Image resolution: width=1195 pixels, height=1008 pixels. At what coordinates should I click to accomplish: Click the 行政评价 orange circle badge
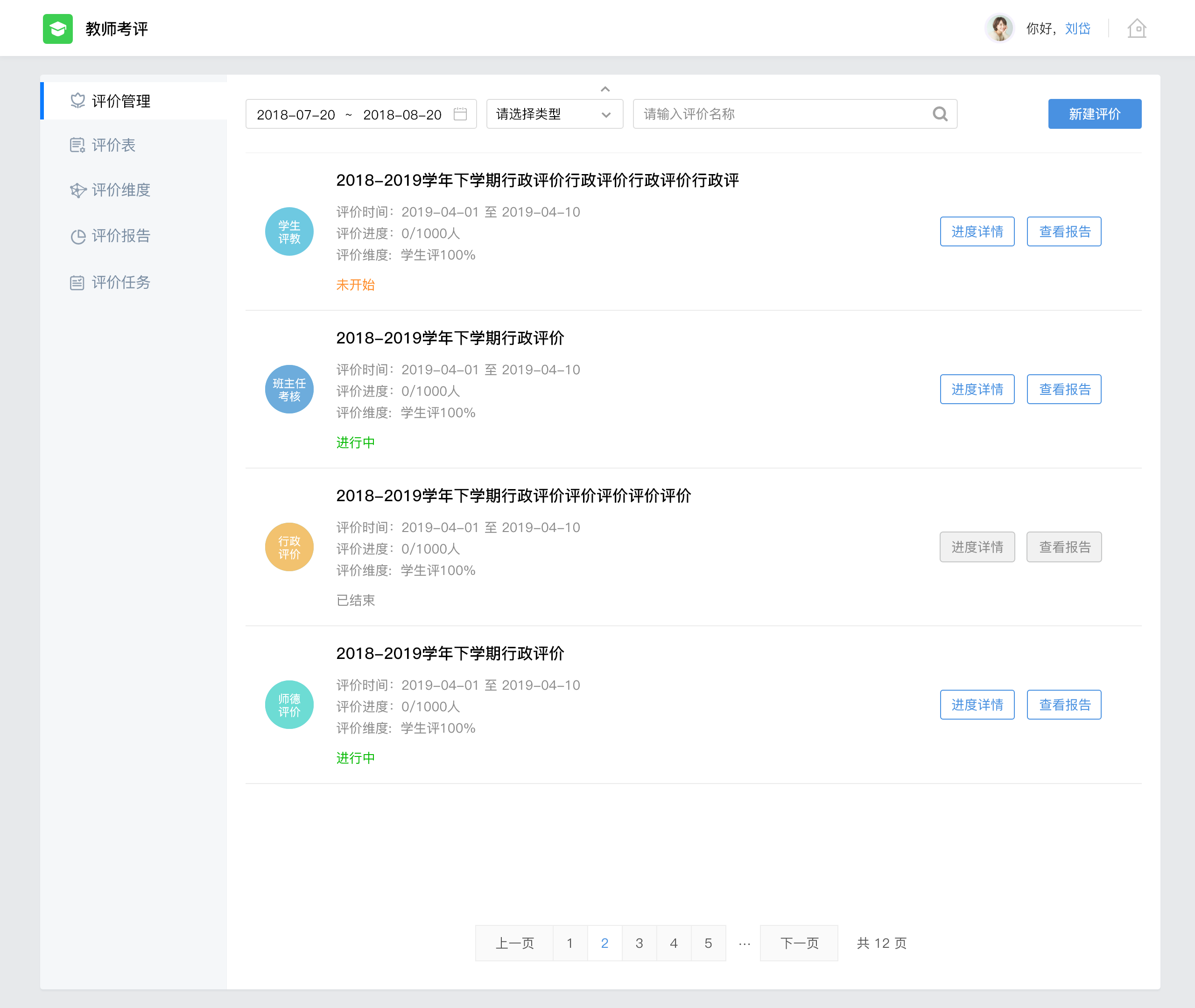tap(289, 547)
